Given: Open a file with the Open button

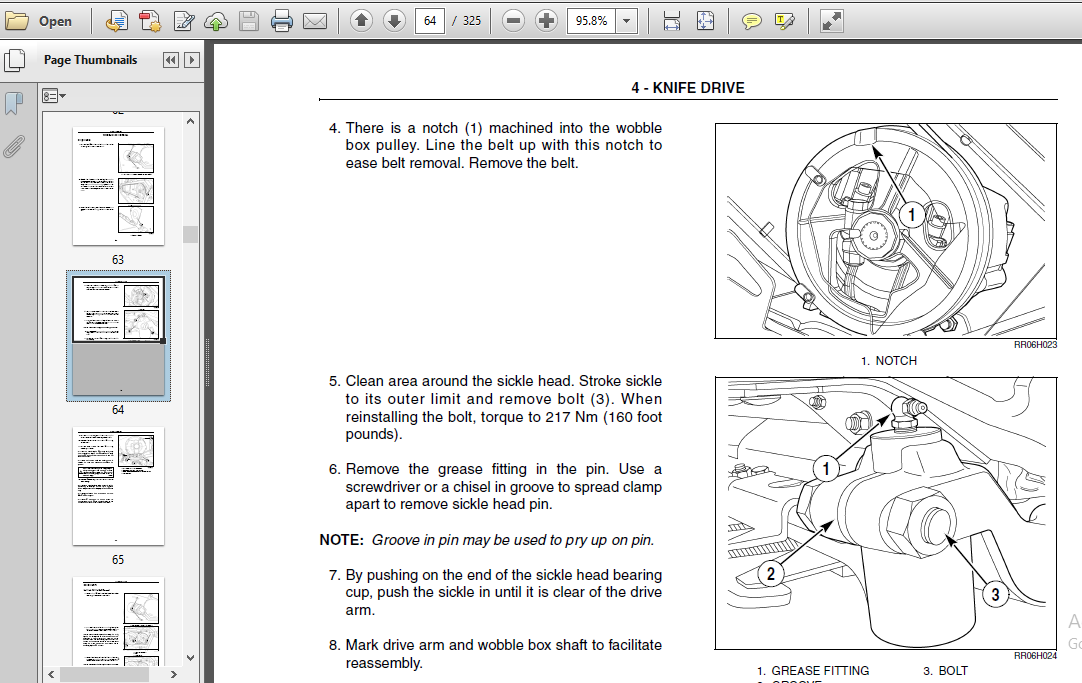Looking at the screenshot, I should [x=39, y=21].
